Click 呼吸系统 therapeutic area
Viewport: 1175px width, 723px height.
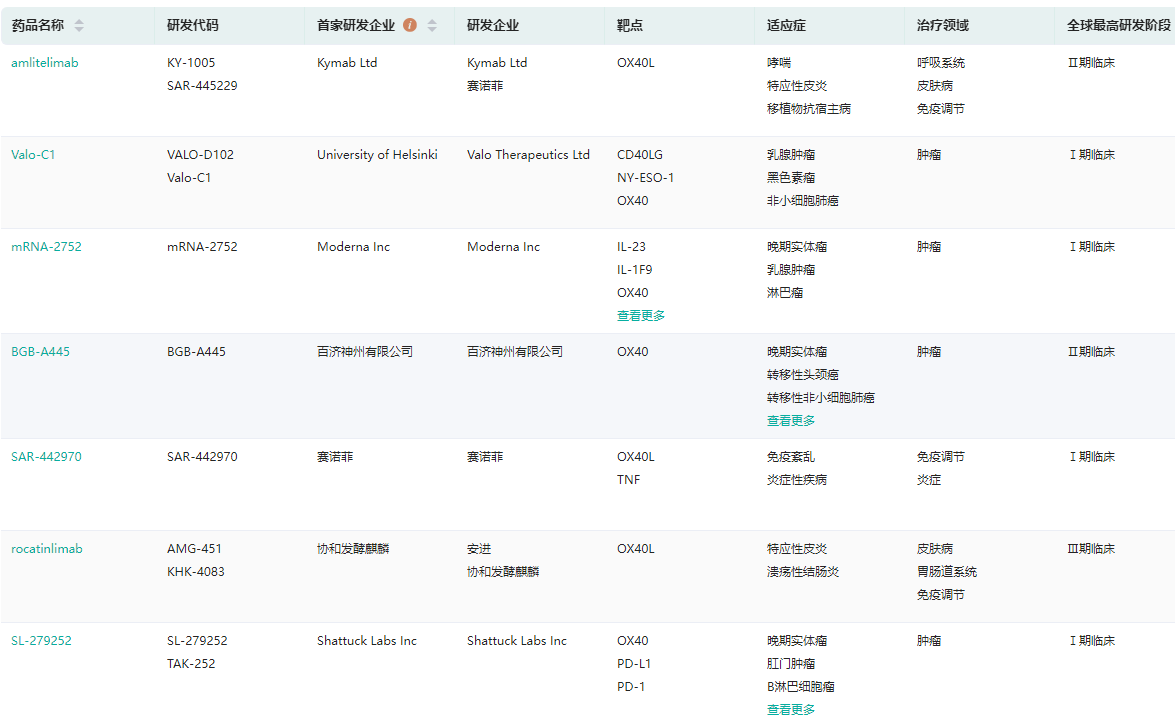point(940,63)
